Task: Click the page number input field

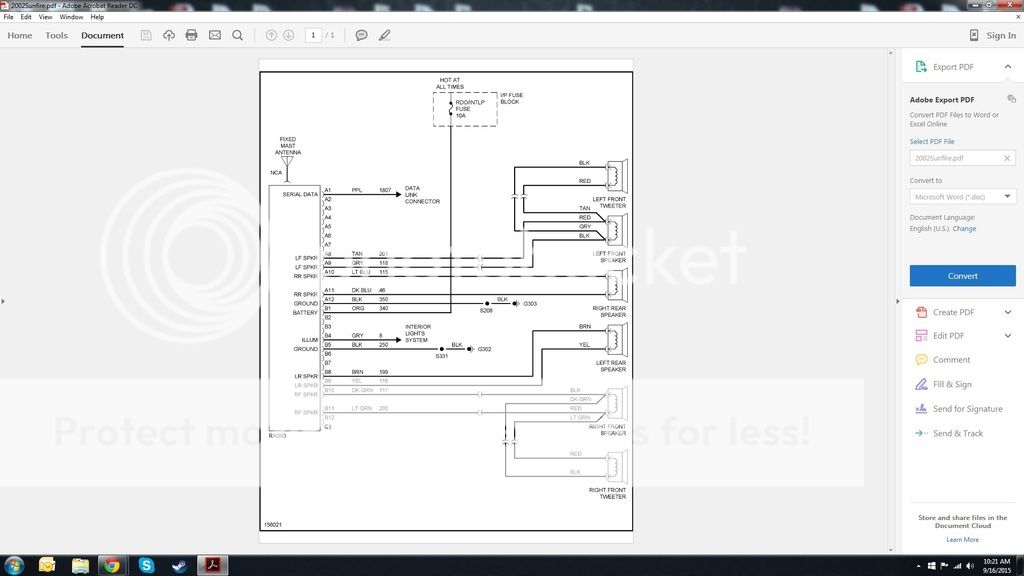Action: [x=313, y=35]
